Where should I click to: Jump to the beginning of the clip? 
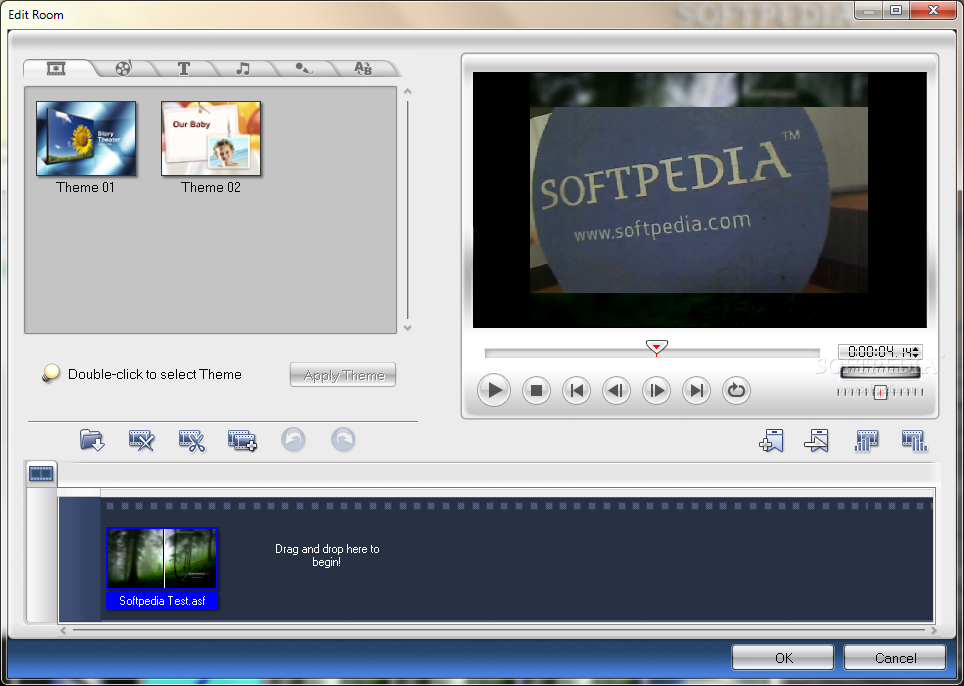[x=577, y=390]
